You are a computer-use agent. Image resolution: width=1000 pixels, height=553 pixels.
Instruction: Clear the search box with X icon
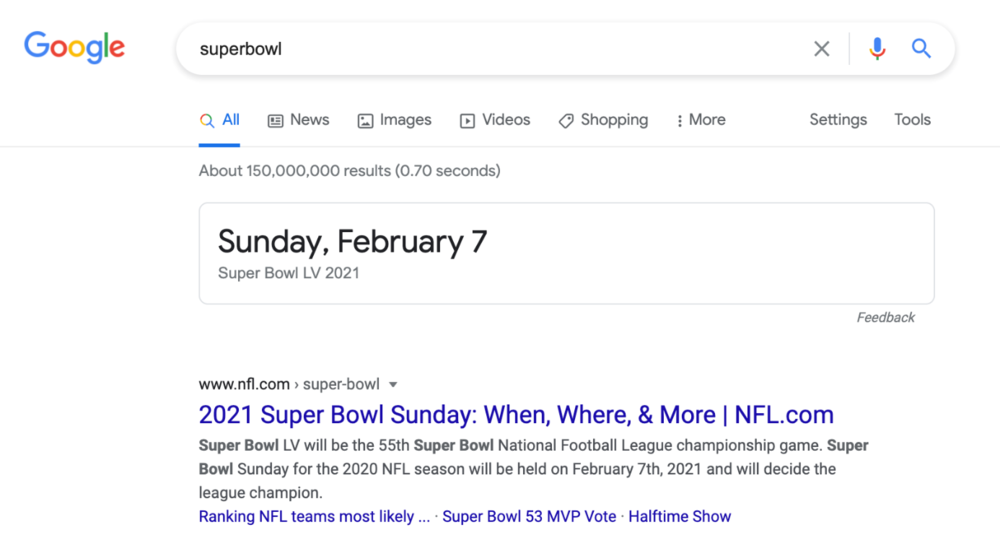click(821, 48)
